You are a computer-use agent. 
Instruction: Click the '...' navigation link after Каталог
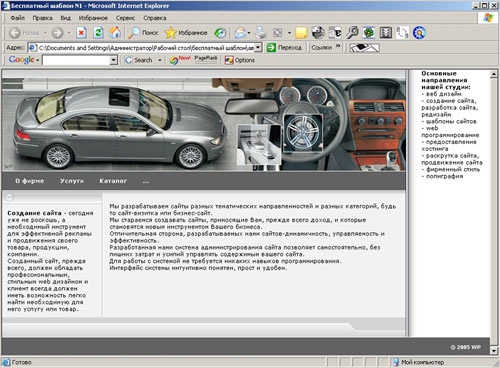[x=146, y=182]
